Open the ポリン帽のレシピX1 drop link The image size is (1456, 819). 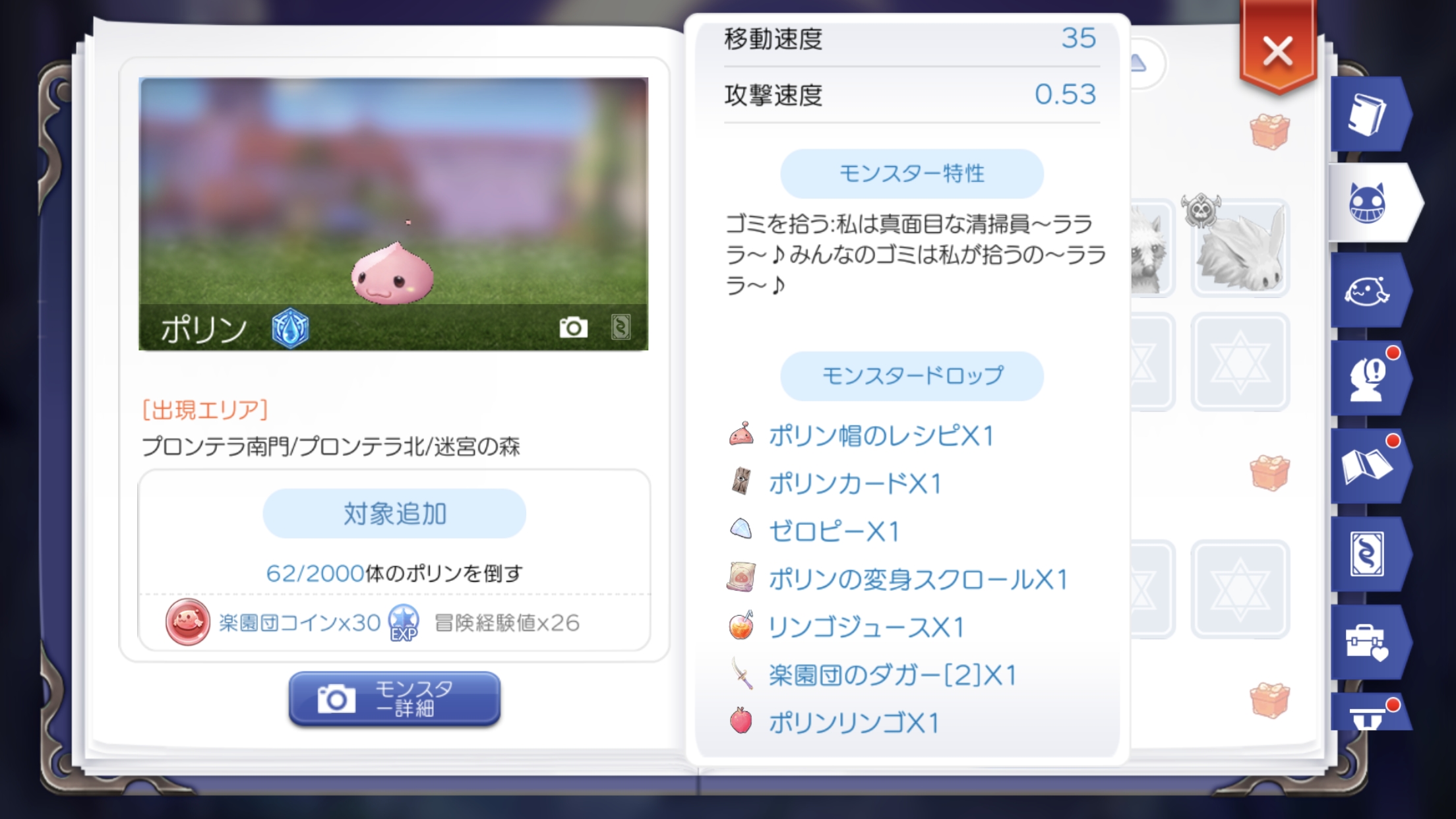880,436
